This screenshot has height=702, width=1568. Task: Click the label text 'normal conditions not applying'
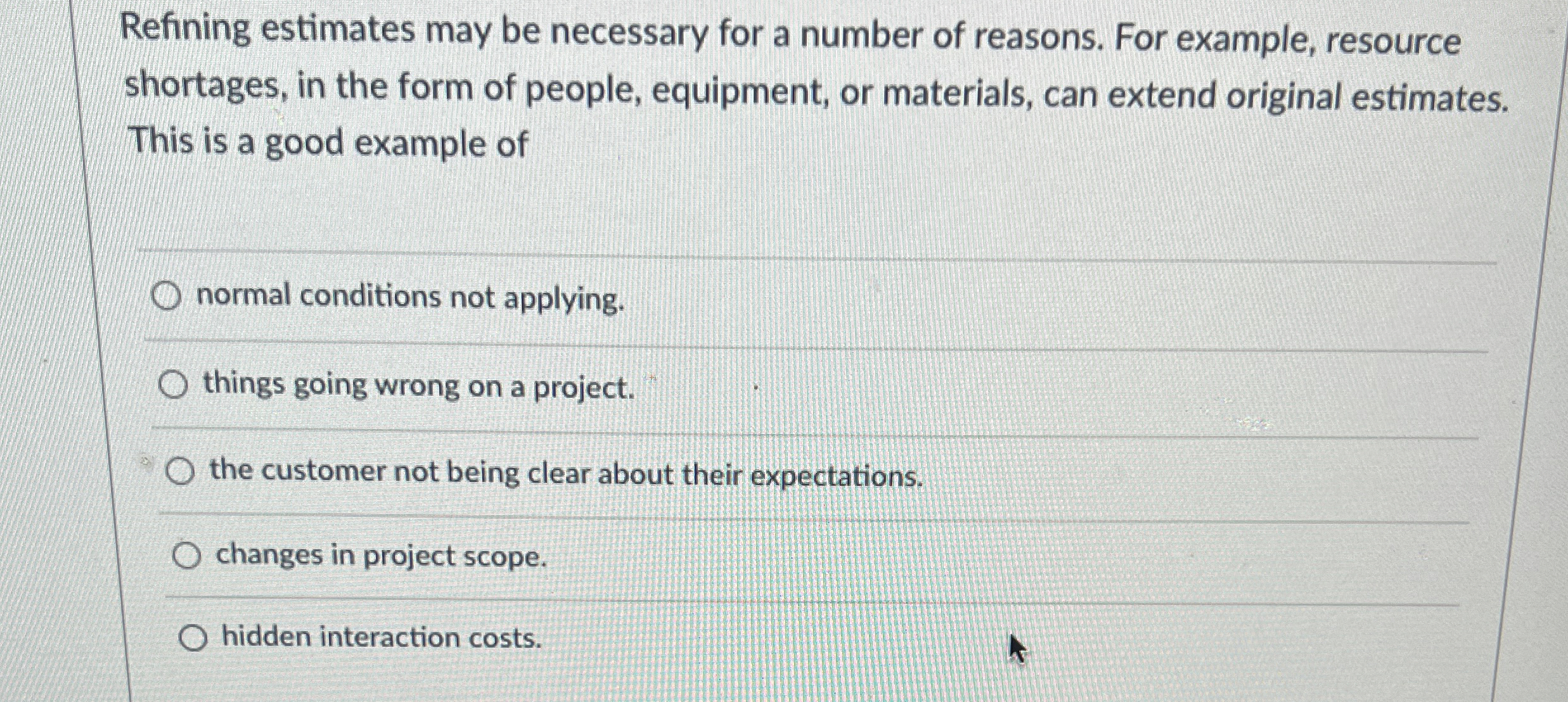(411, 296)
